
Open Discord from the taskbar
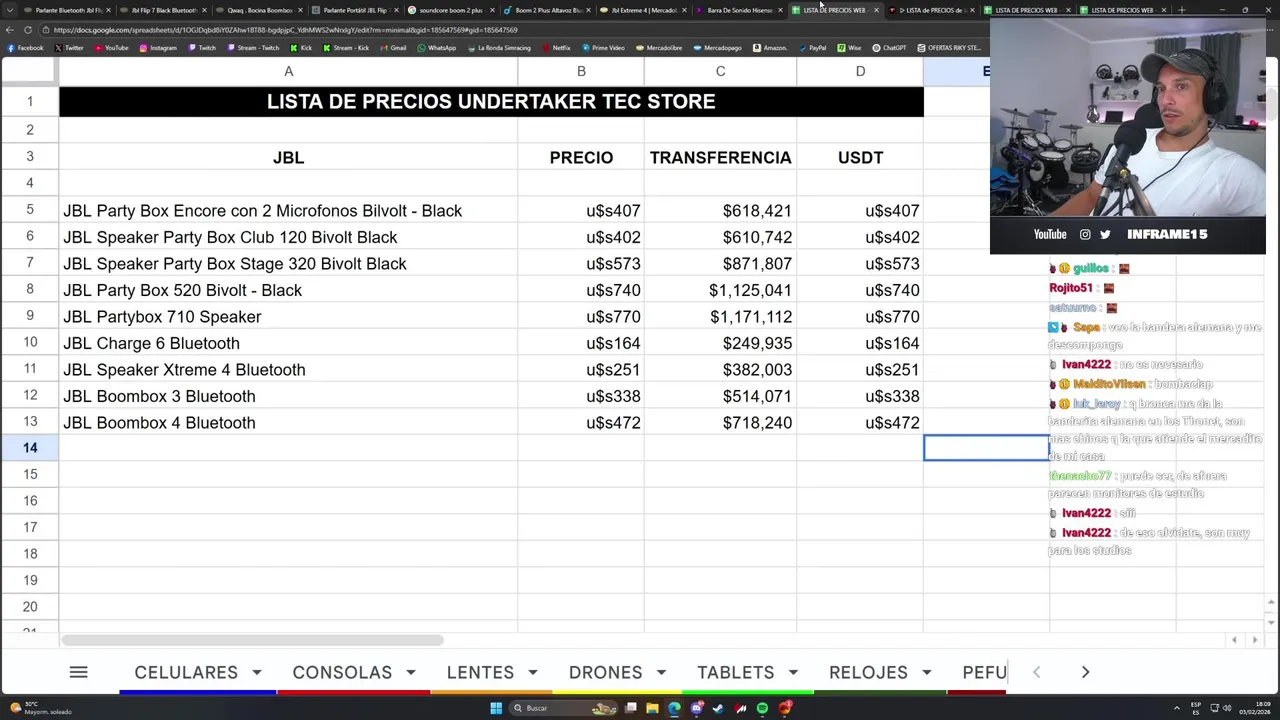[696, 708]
